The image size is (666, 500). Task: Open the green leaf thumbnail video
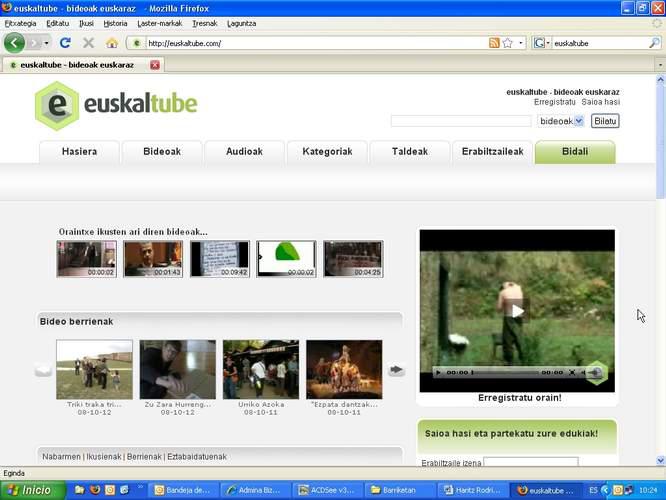coord(286,259)
